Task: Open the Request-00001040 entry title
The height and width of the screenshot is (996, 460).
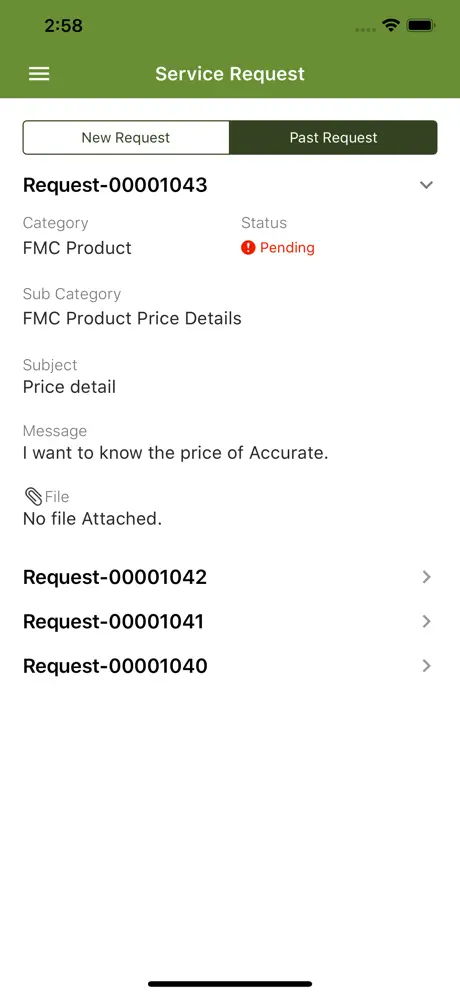Action: (x=115, y=666)
